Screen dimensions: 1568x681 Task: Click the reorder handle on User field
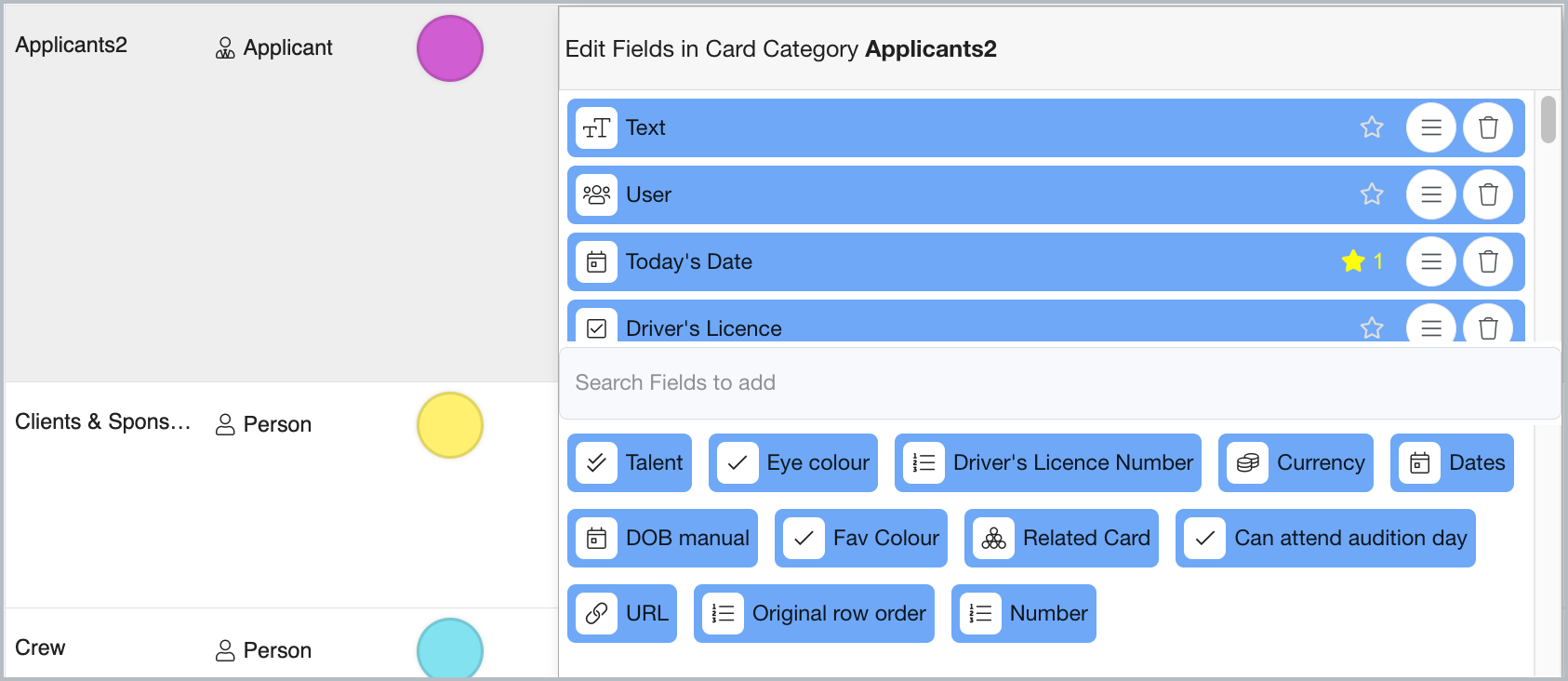click(x=1430, y=194)
